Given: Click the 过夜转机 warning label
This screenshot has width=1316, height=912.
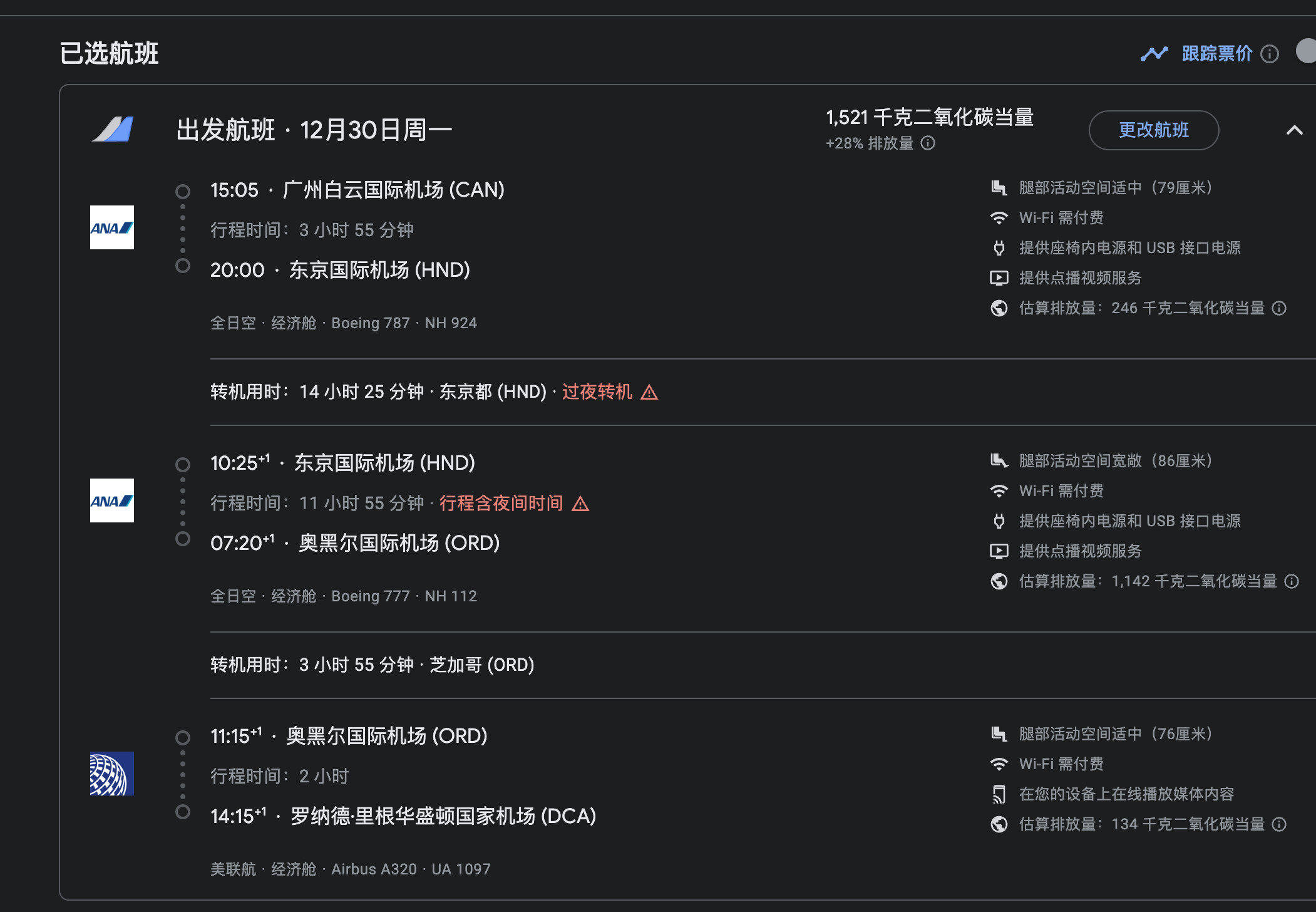Looking at the screenshot, I should click(597, 392).
